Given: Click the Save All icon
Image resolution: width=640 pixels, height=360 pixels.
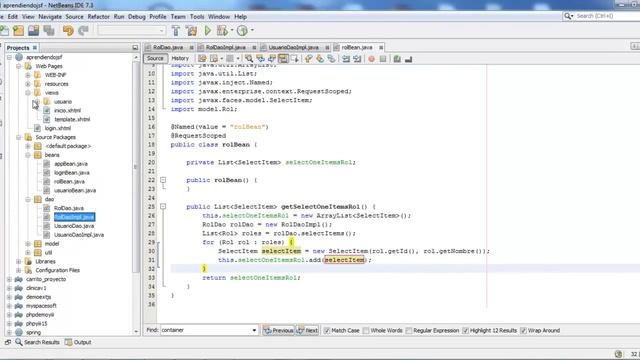Looking at the screenshot, I should [x=49, y=31].
